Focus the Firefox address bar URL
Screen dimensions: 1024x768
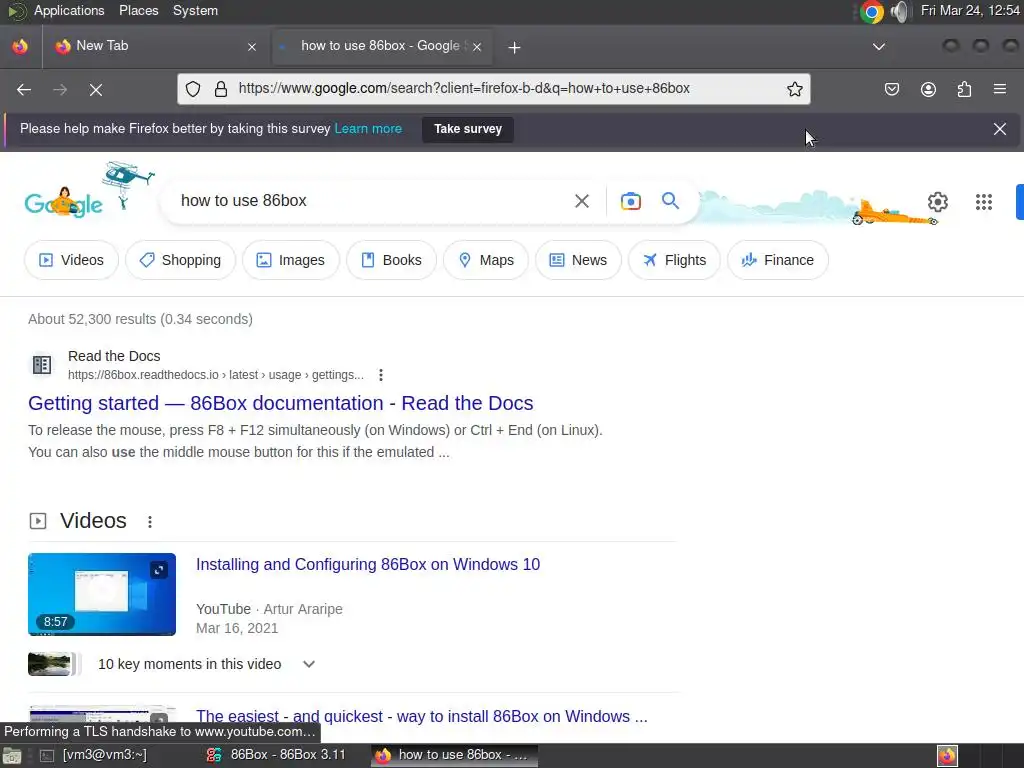coord(464,88)
